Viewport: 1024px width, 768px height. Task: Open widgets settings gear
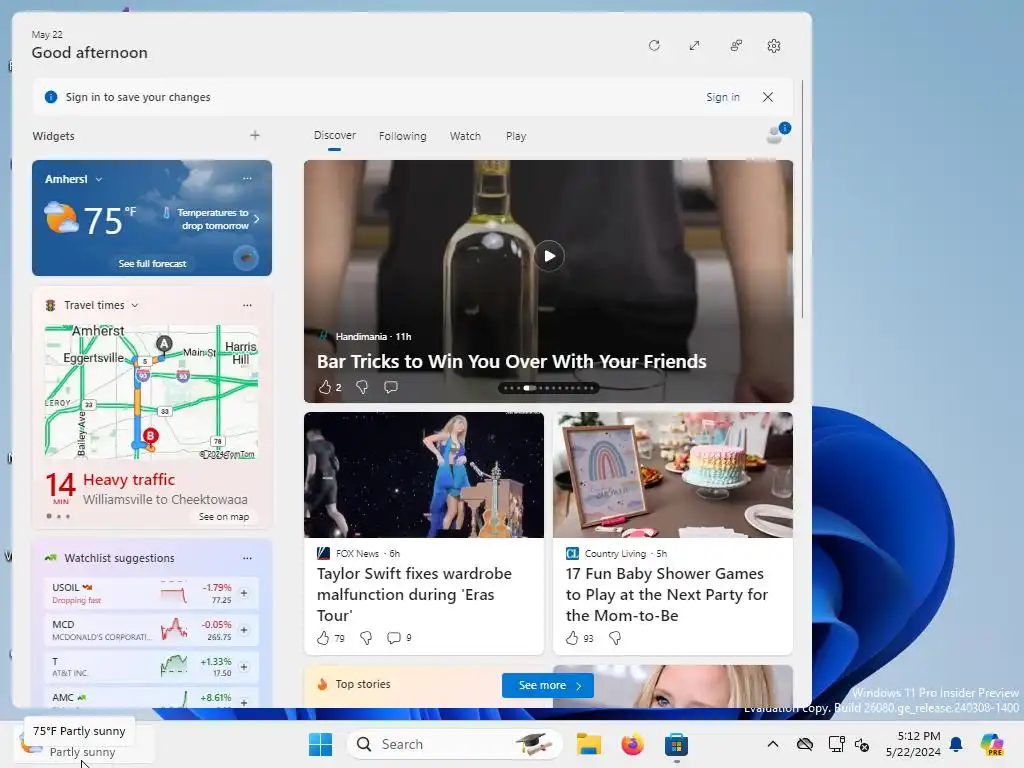[x=774, y=46]
